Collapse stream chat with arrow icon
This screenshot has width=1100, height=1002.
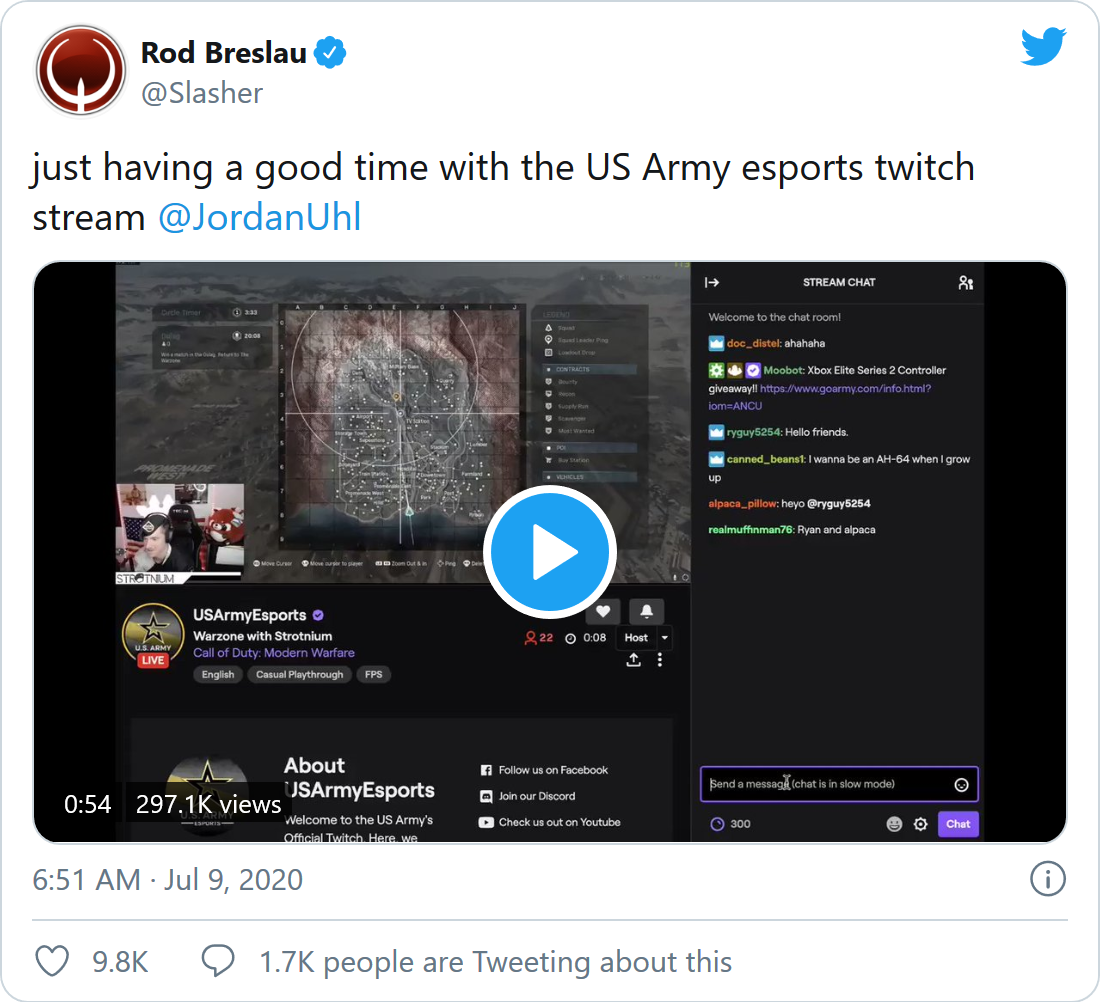tap(712, 282)
